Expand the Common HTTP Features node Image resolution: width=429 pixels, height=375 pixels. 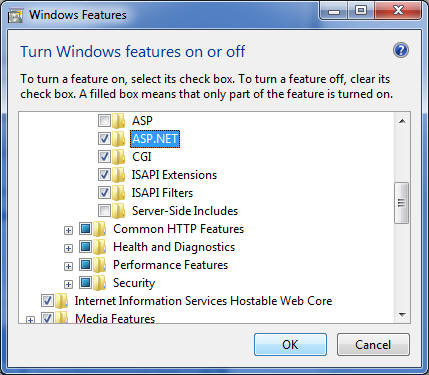click(68, 230)
